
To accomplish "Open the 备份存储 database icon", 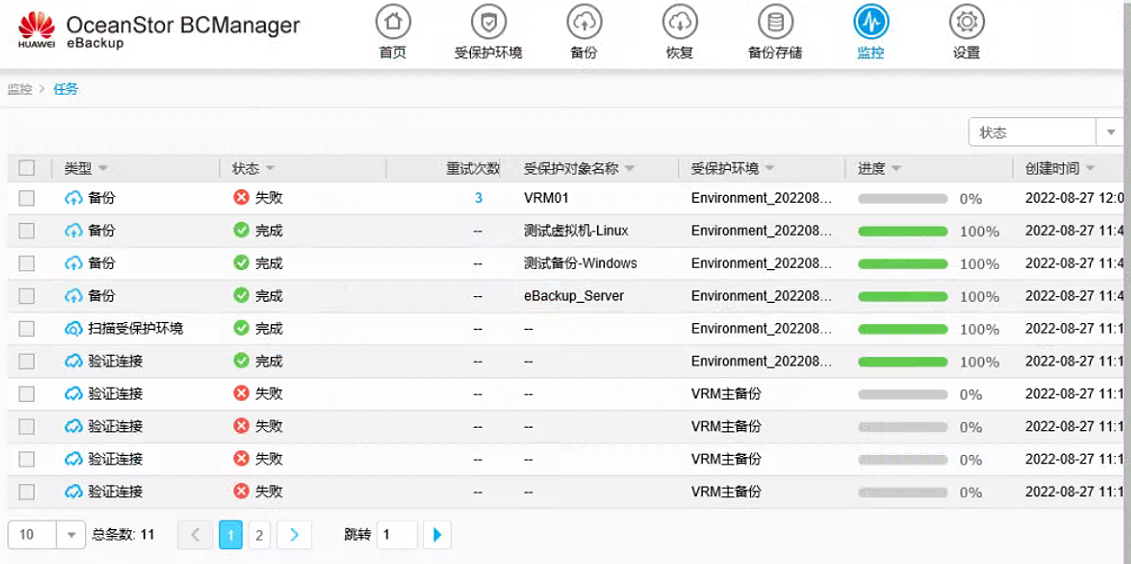I will point(775,22).
